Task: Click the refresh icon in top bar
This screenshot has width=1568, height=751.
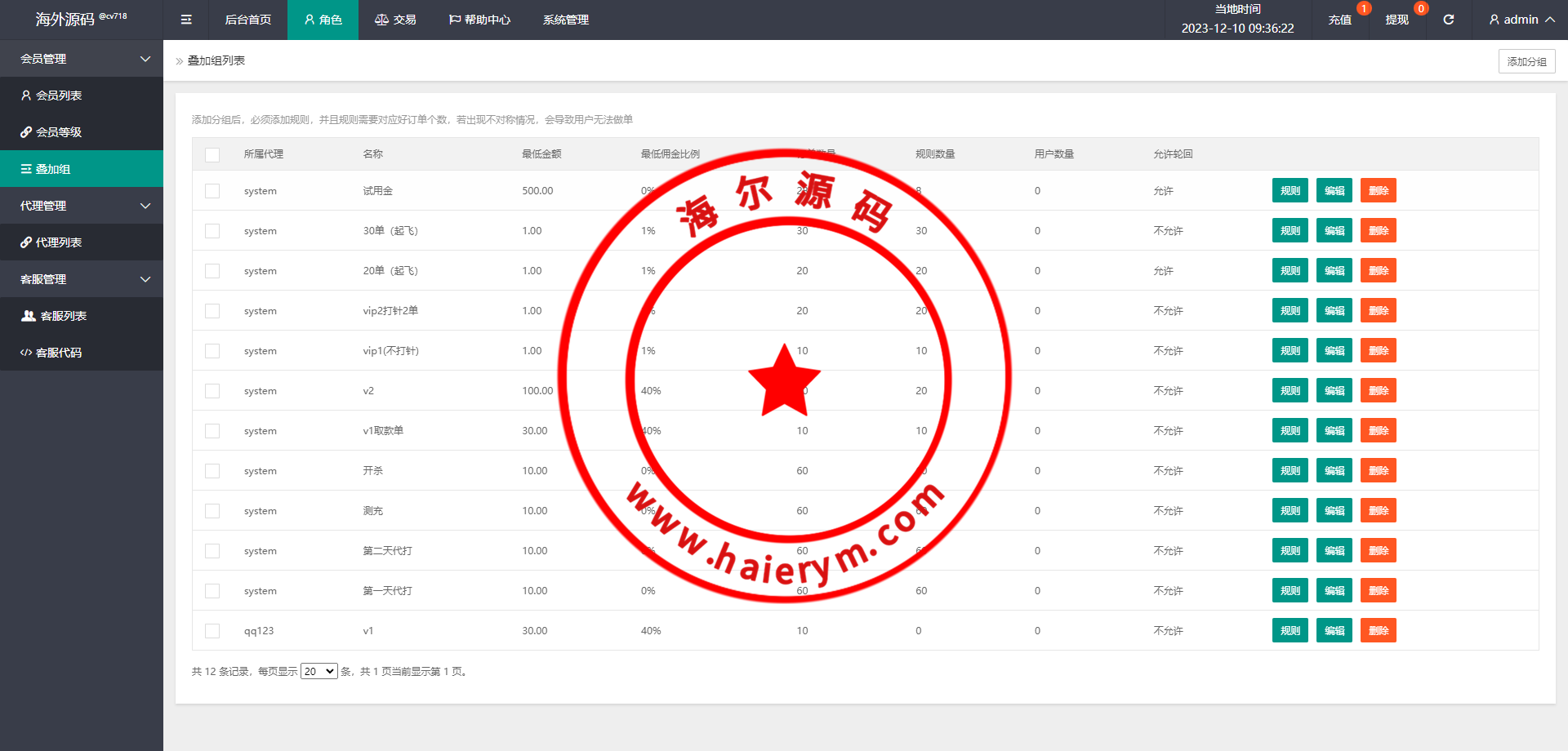Action: point(1448,20)
